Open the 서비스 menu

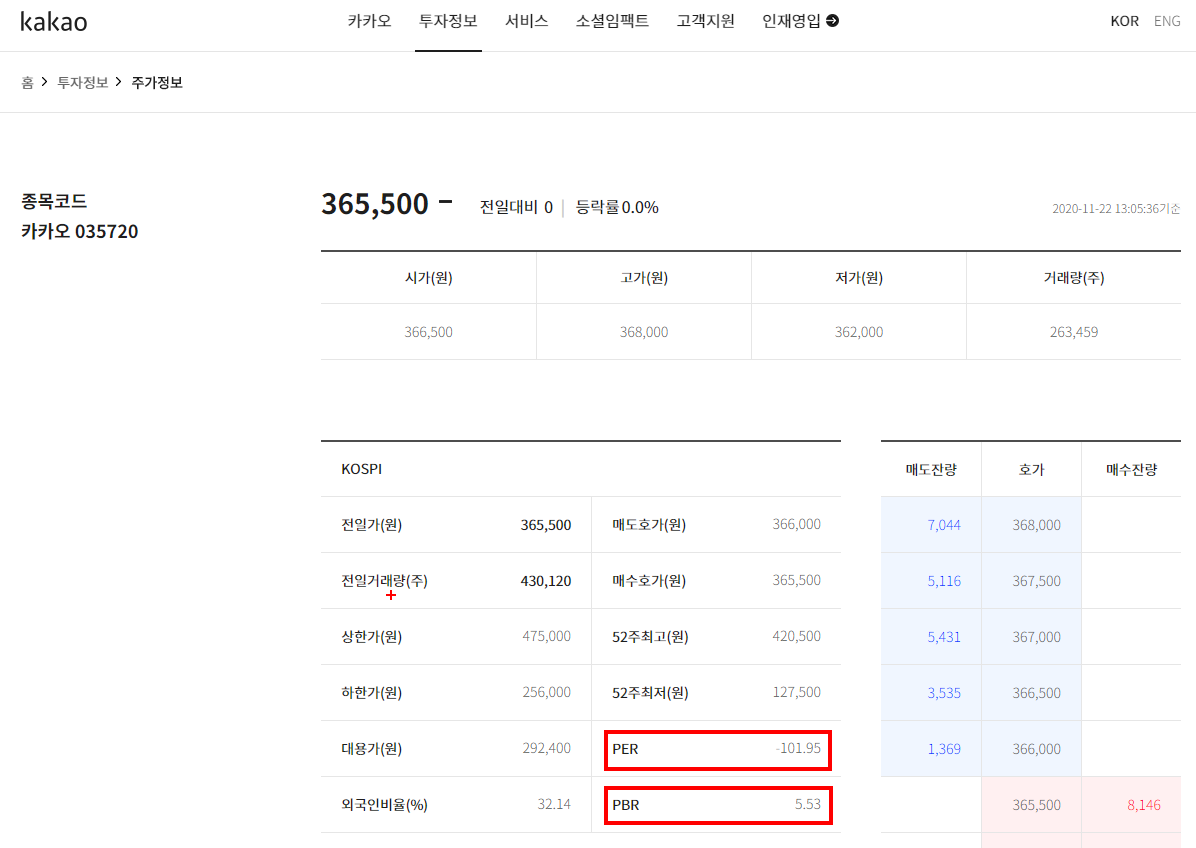tap(526, 21)
